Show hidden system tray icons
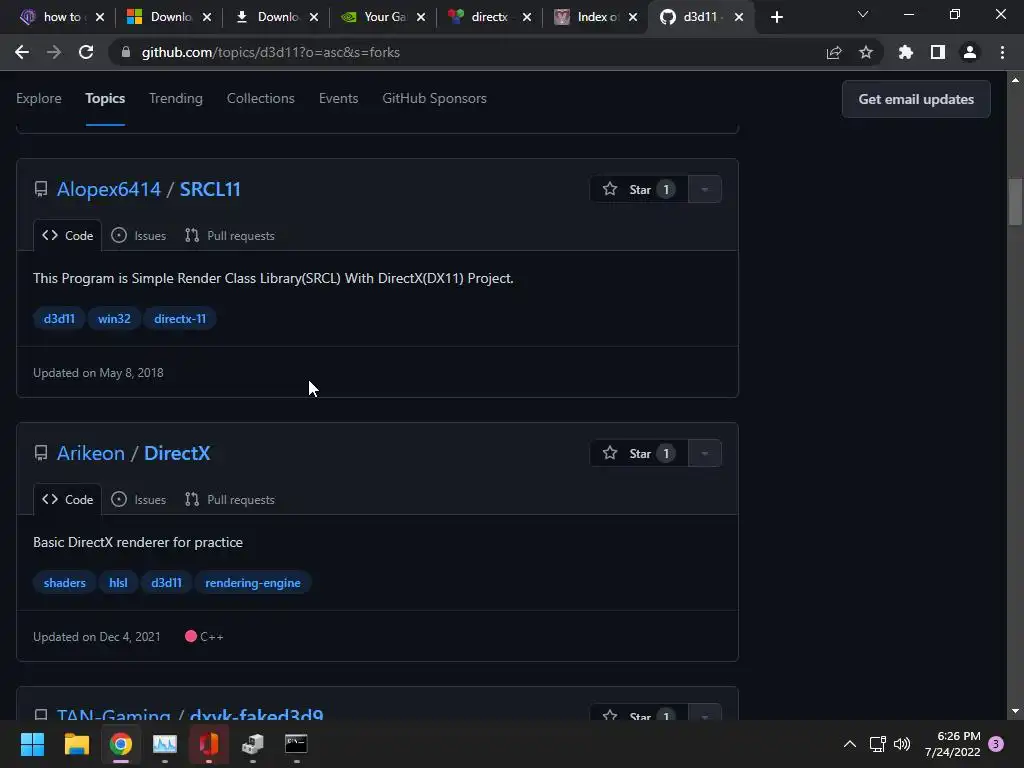Screen dimensions: 1024x768 click(x=850, y=744)
